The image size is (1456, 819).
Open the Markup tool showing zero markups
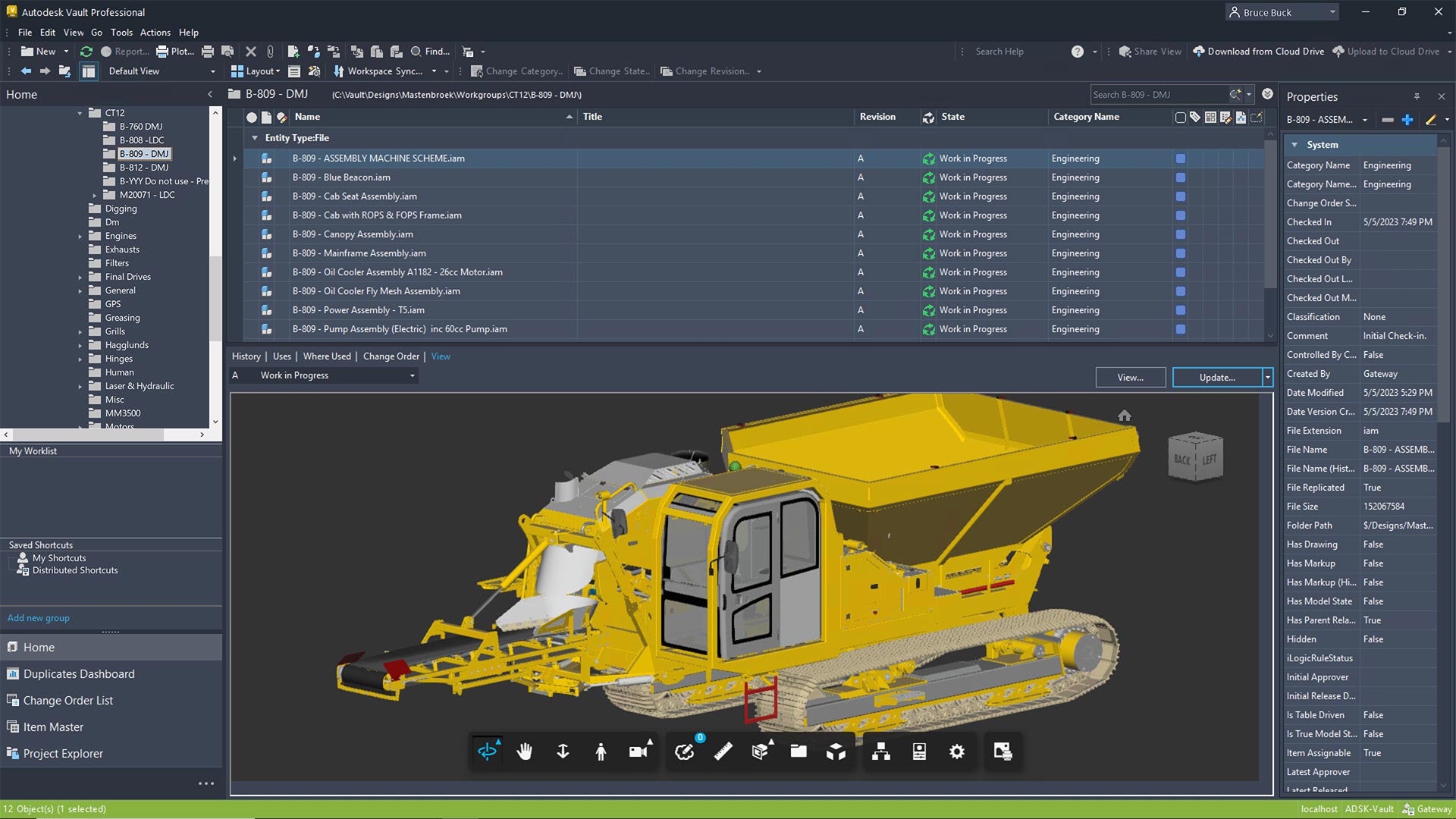(x=685, y=752)
